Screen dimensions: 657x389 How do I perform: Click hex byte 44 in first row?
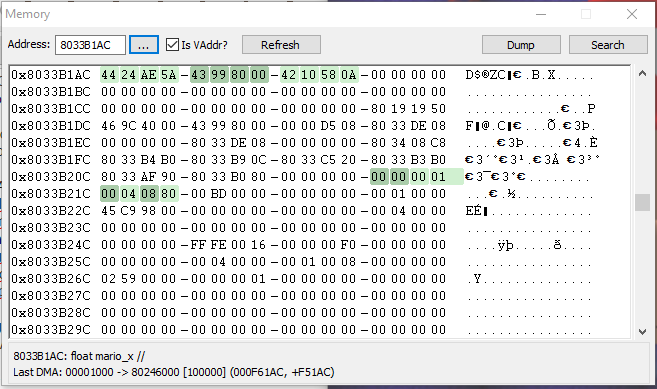point(109,75)
